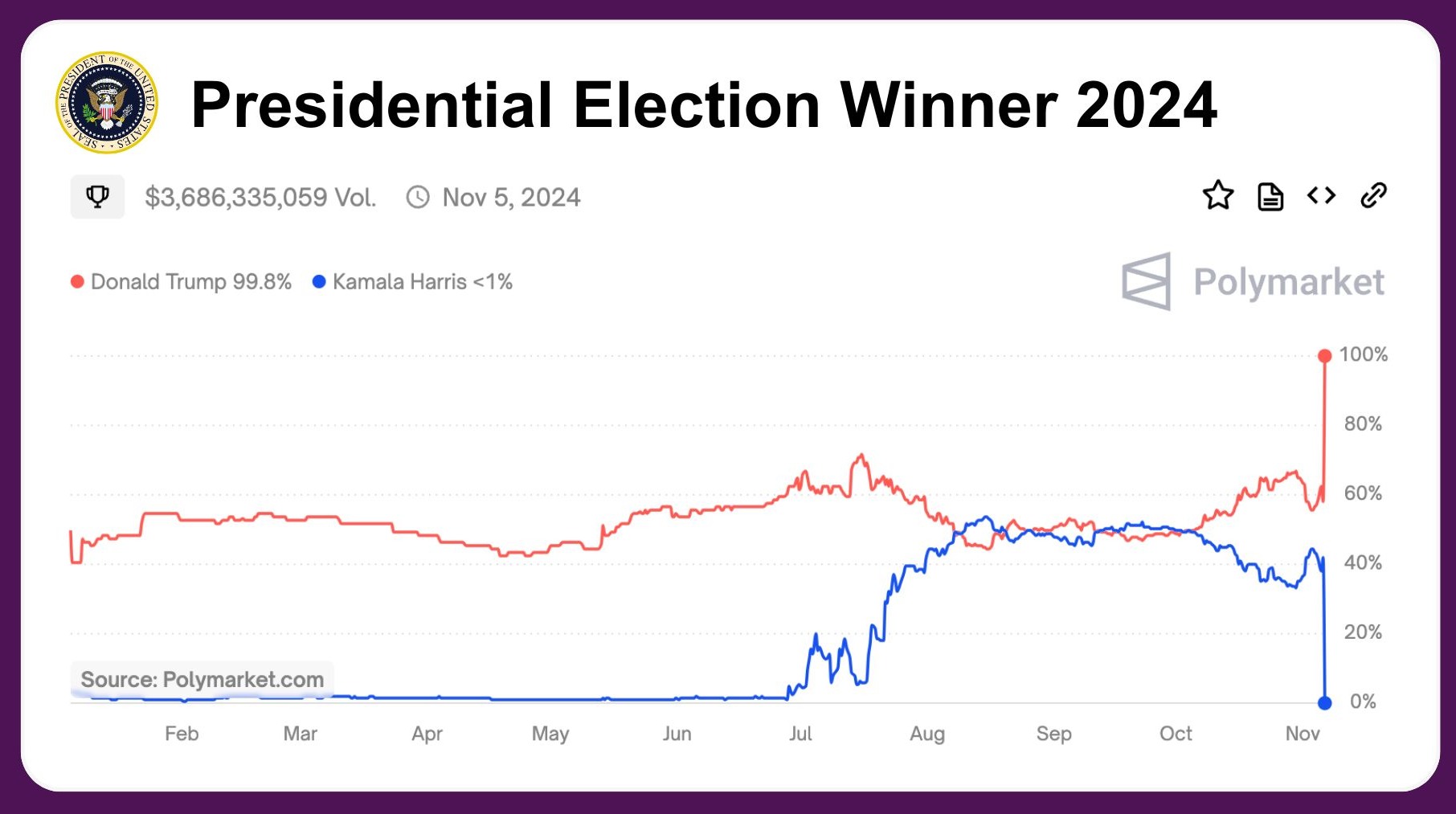Hide the red Trump line via its legend dot
Image resolution: width=1456 pixels, height=814 pixels.
(x=76, y=282)
